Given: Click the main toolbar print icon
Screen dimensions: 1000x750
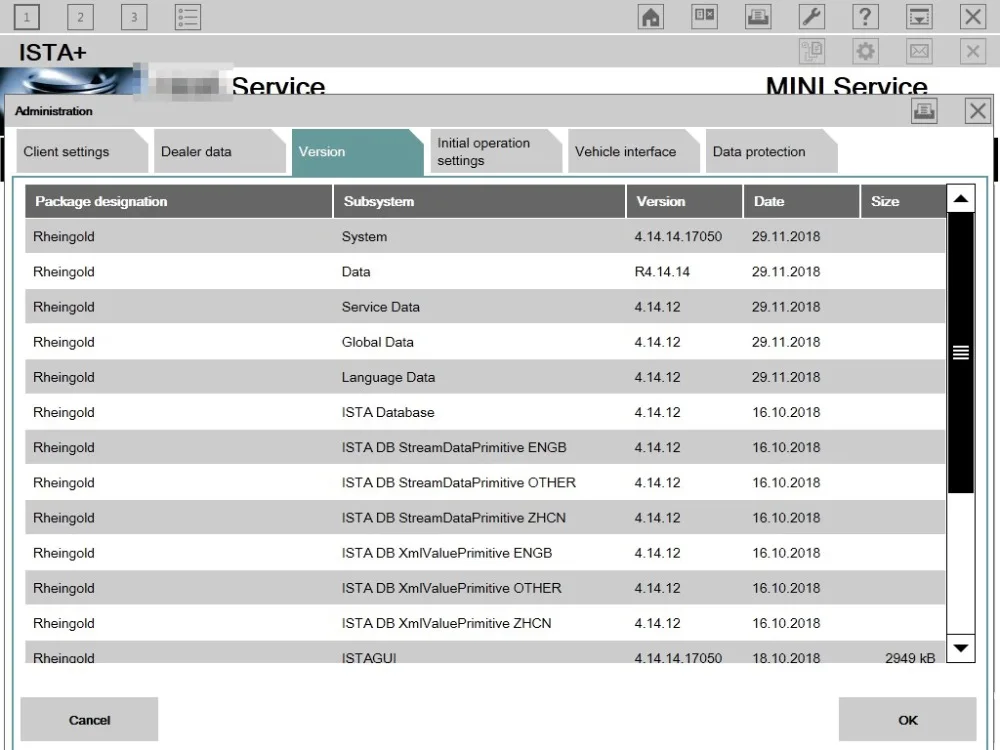Looking at the screenshot, I should [x=758, y=17].
